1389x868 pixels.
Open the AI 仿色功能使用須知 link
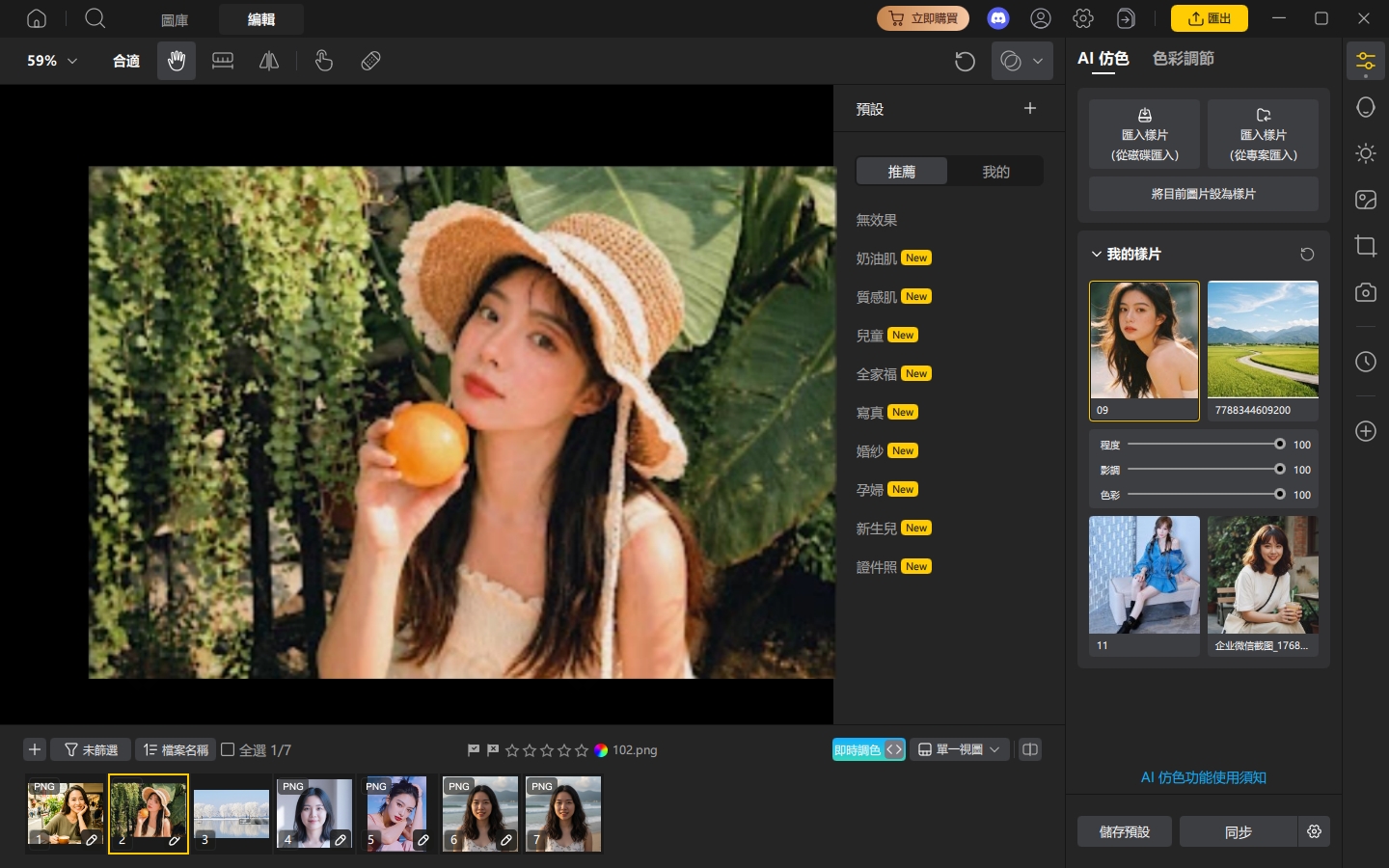(x=1204, y=777)
